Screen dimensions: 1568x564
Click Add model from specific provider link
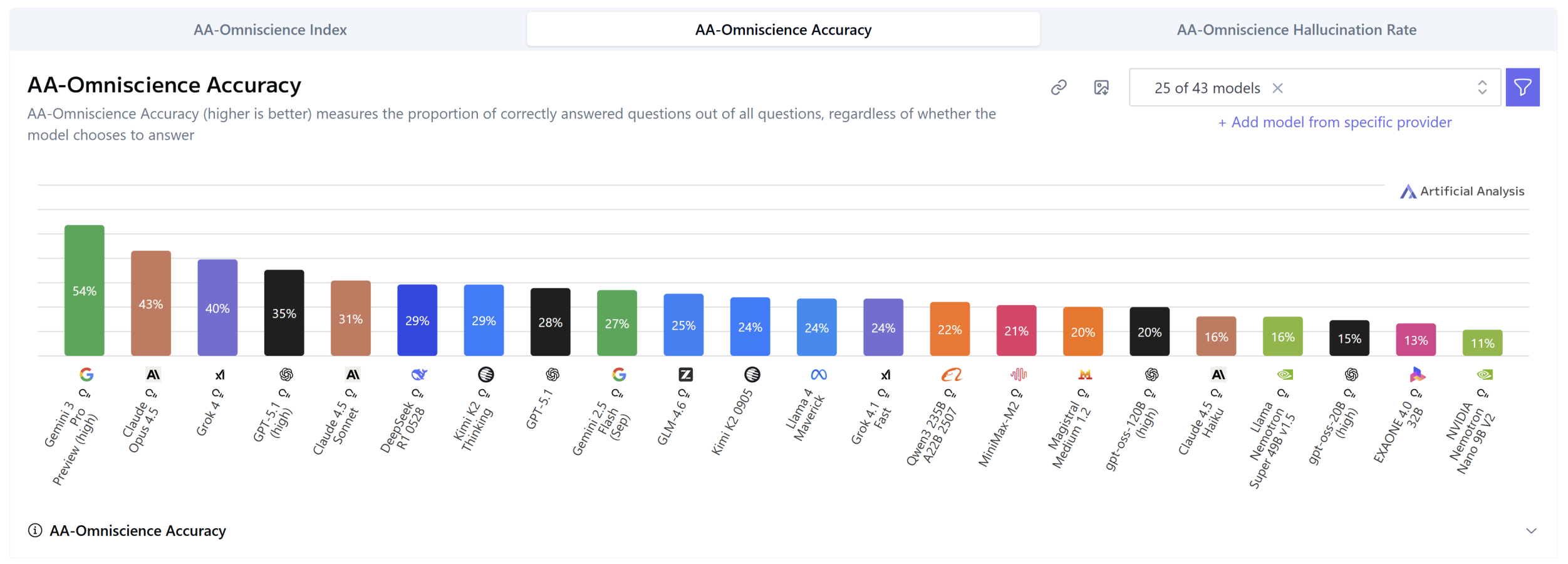1334,122
